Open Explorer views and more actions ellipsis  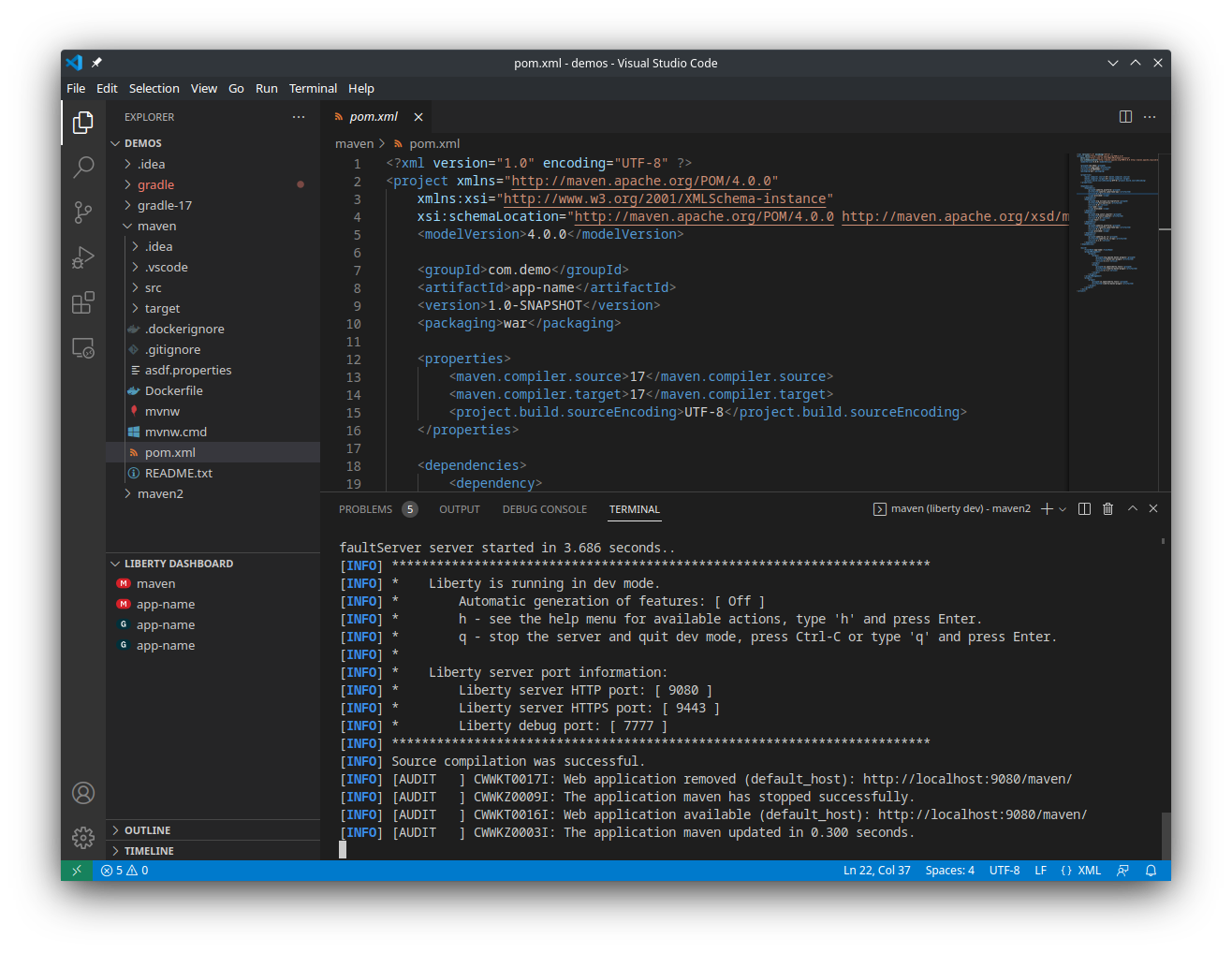pyautogui.click(x=299, y=117)
